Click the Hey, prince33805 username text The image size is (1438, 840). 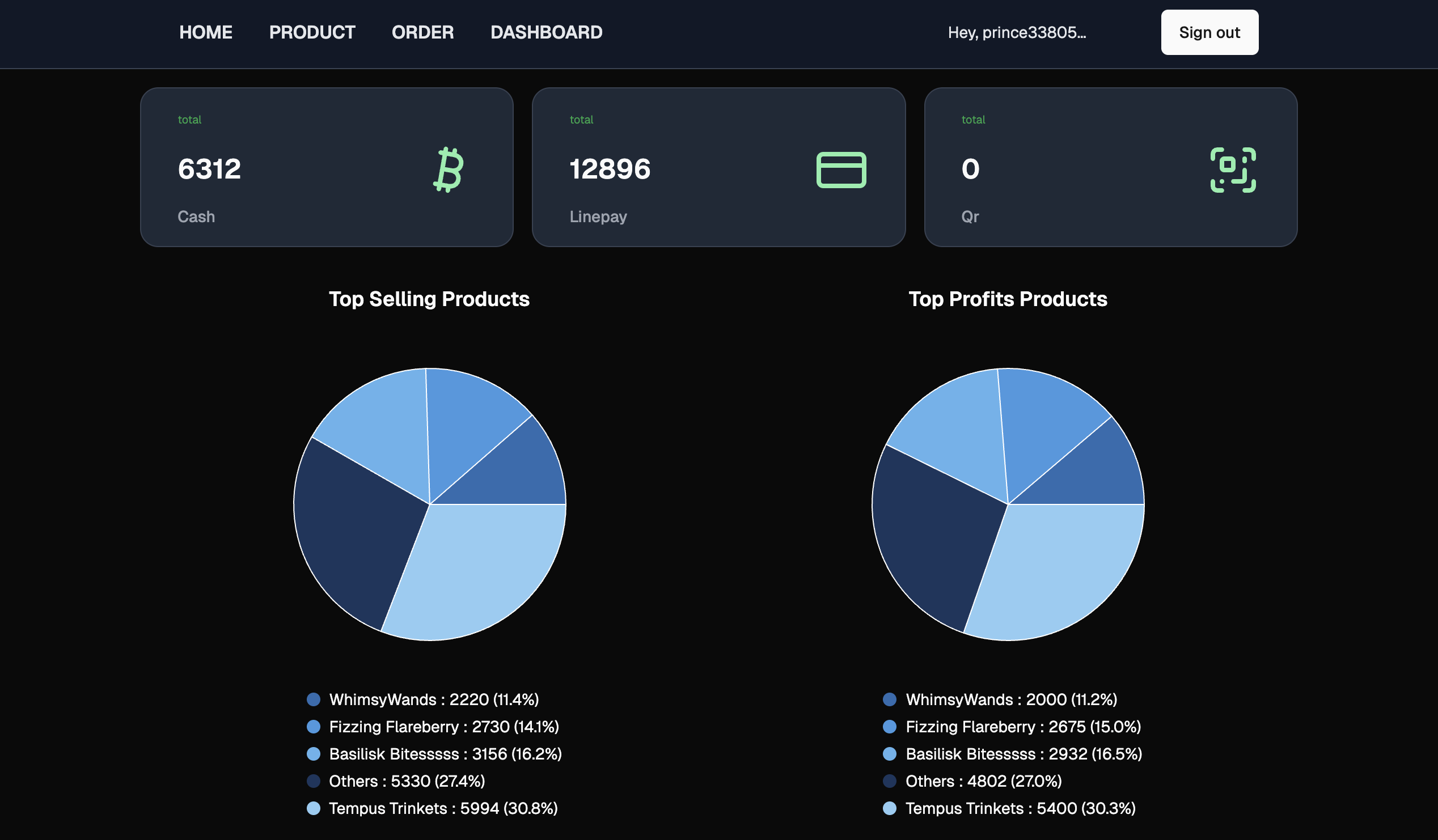coord(1017,32)
